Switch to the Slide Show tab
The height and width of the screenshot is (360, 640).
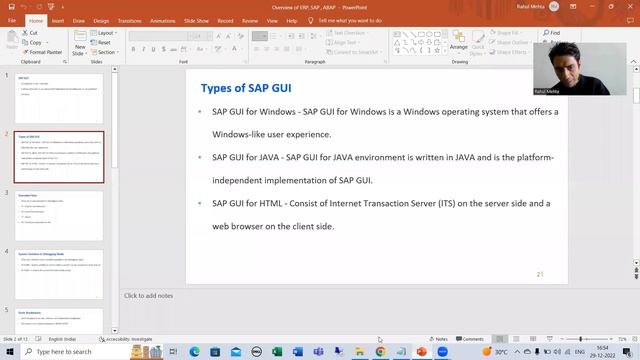(196, 20)
